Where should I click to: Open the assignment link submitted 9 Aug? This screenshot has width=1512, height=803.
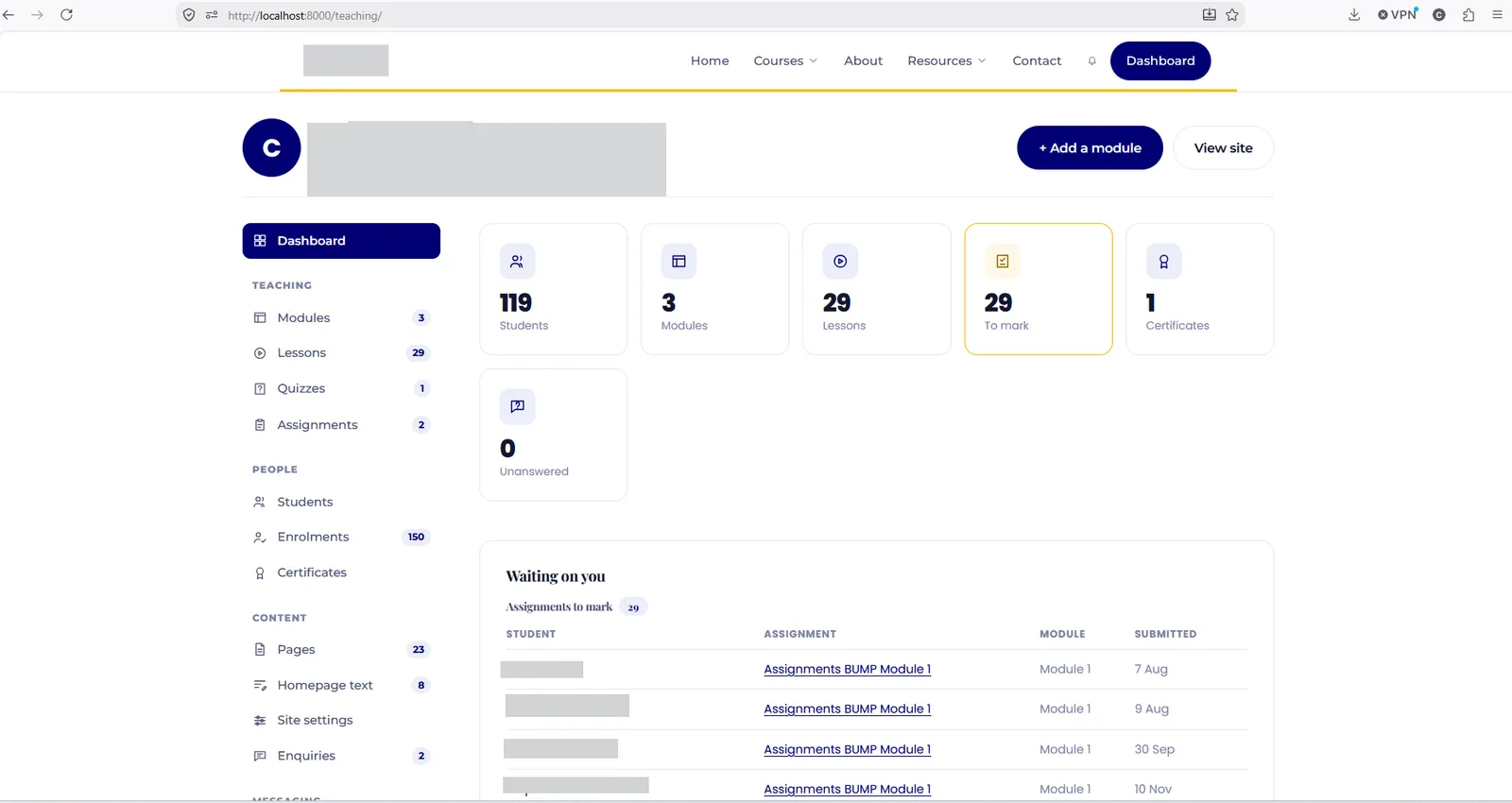848,709
